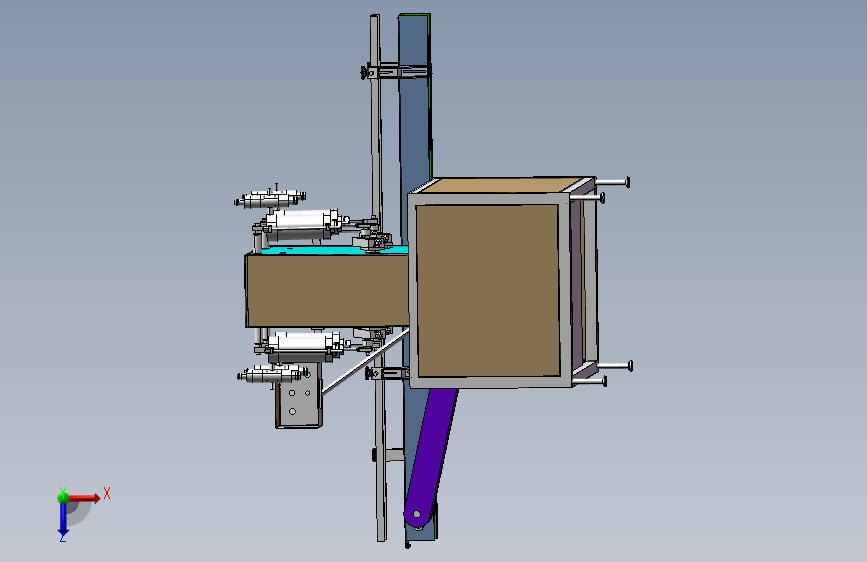Click the blue Z axis arrow of the triad
The width and height of the screenshot is (867, 562).
(x=63, y=519)
